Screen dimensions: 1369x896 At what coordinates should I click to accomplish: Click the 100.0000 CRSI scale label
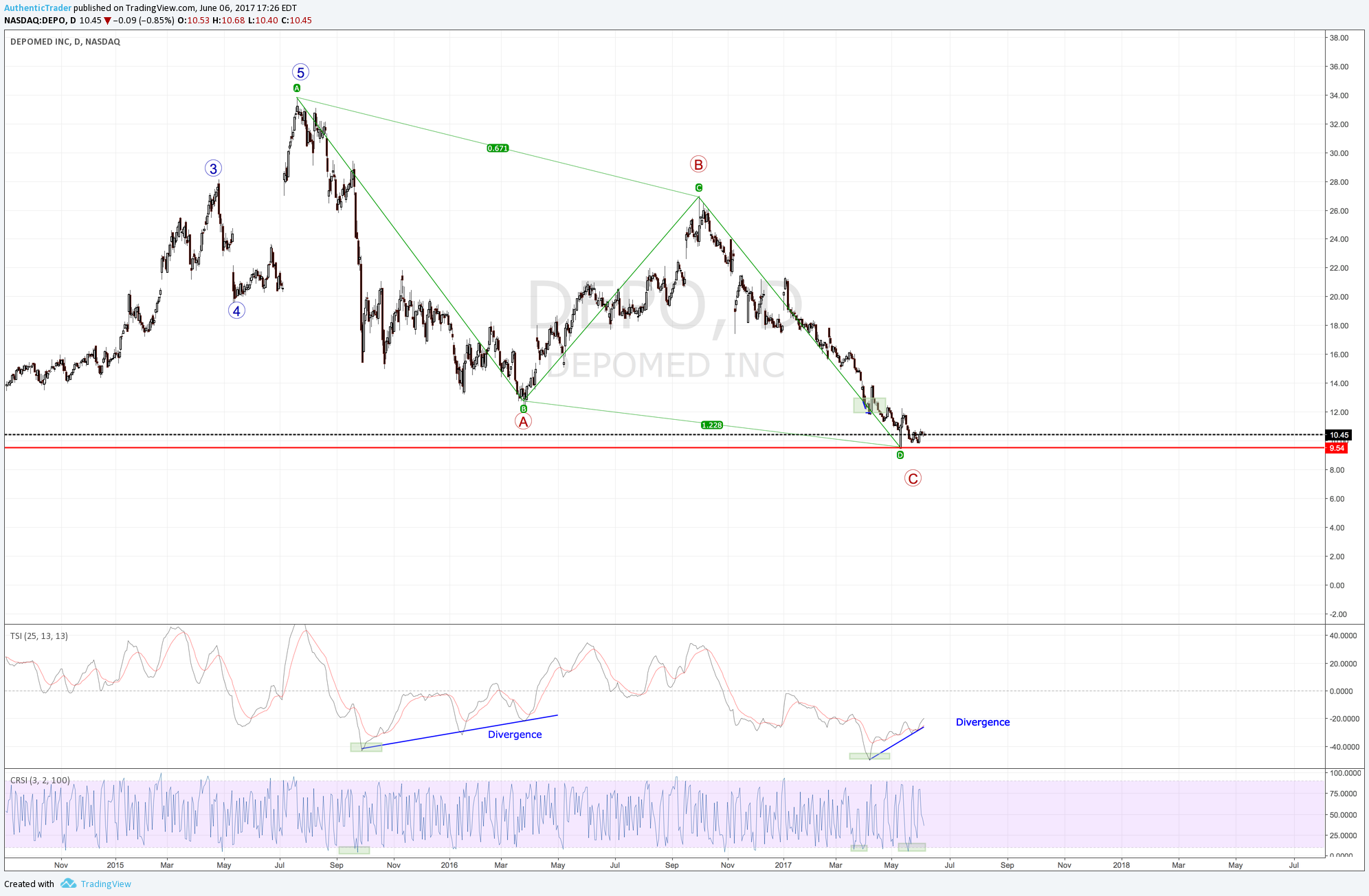(x=1345, y=773)
